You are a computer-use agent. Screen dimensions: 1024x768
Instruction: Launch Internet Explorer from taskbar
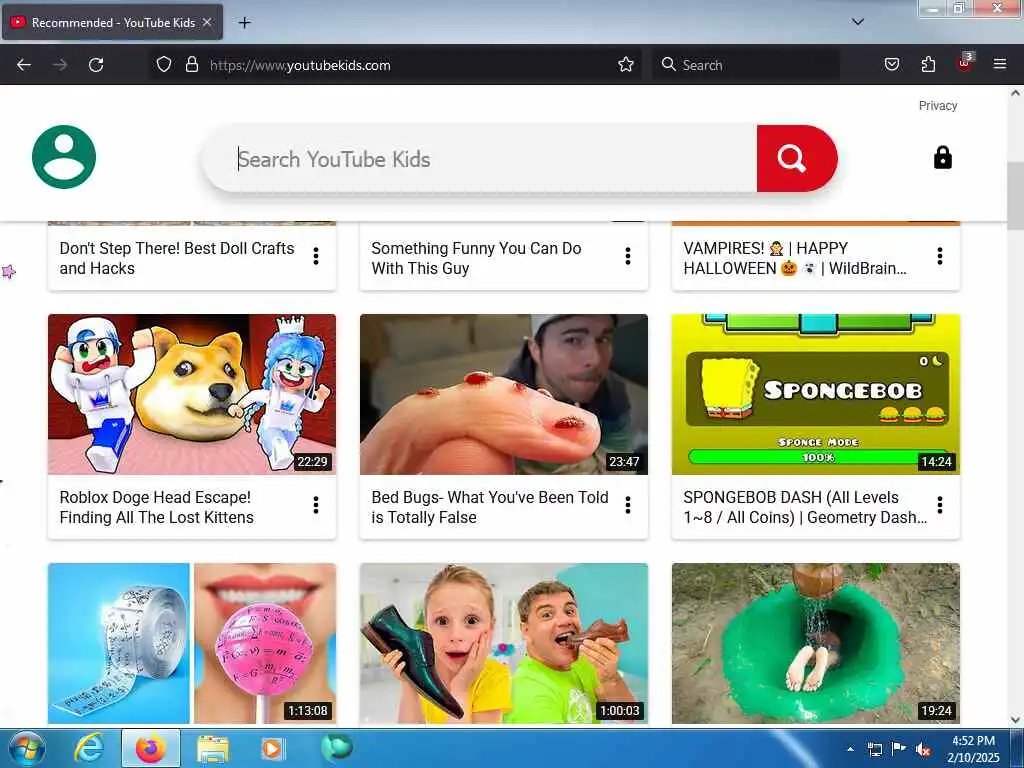(x=89, y=748)
